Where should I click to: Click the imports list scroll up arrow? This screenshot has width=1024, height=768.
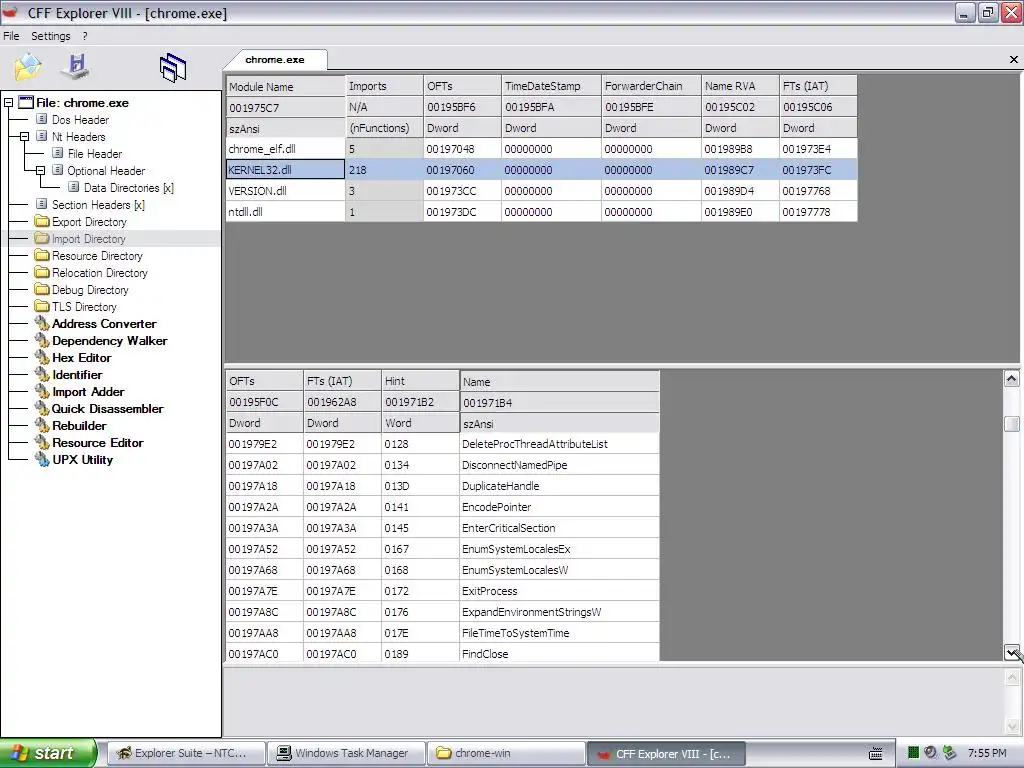(1012, 378)
